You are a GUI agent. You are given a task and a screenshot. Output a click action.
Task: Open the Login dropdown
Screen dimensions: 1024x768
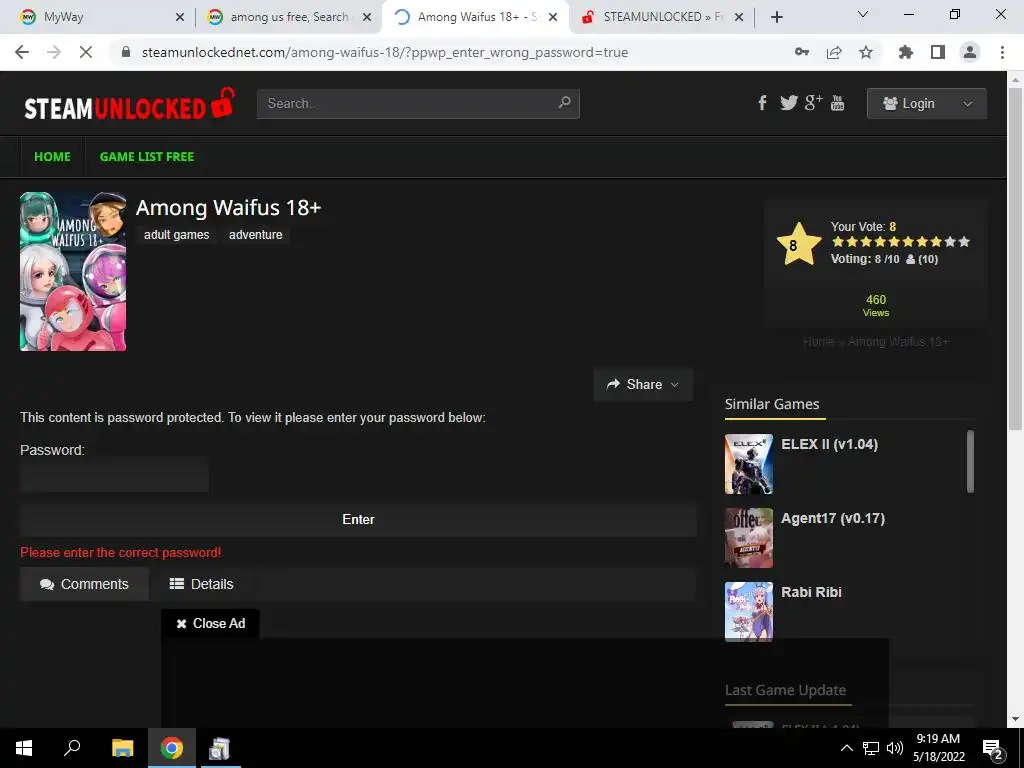point(926,103)
